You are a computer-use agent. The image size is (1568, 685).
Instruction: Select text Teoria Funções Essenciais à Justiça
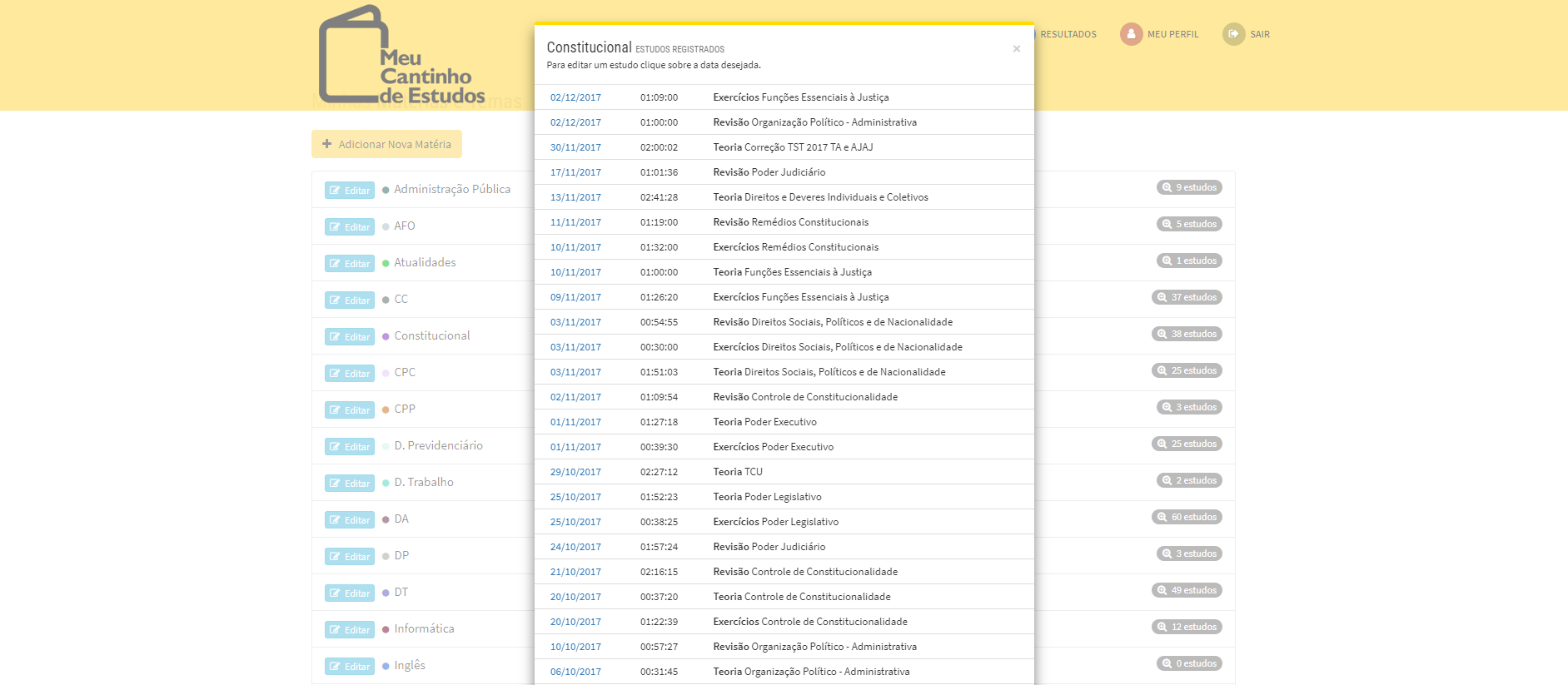pos(793,272)
